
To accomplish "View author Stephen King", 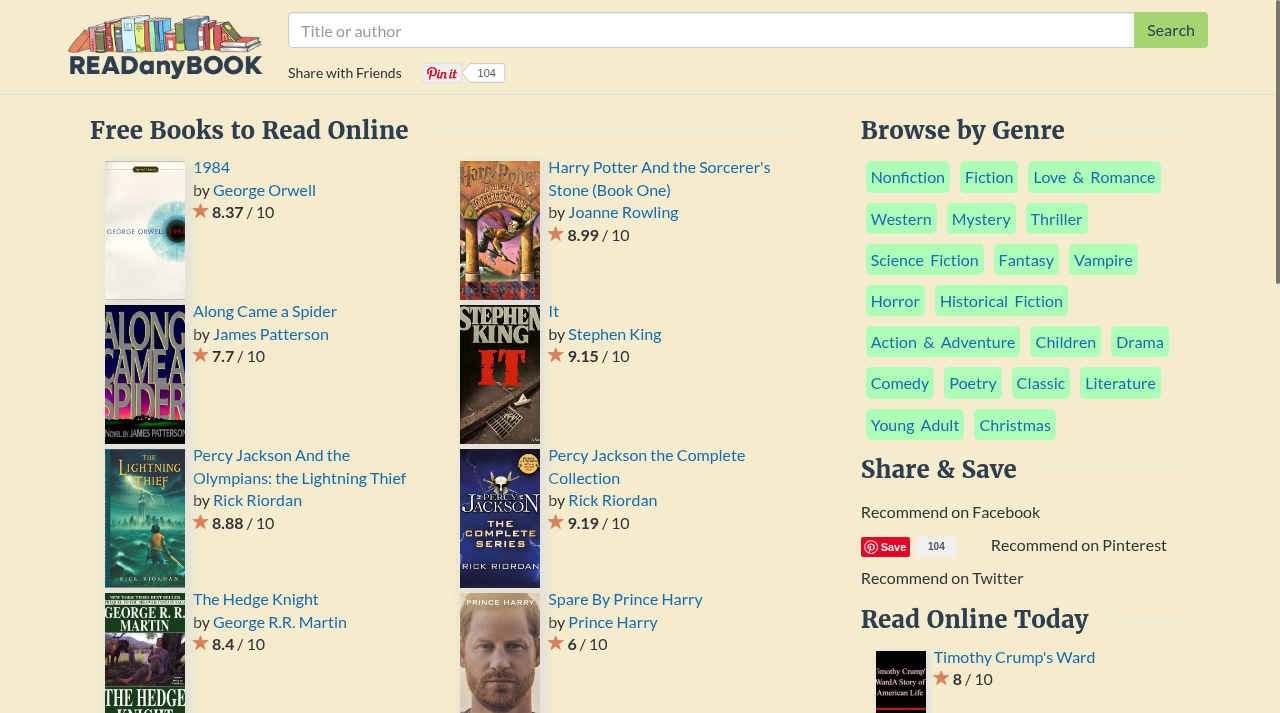I will [x=614, y=334].
